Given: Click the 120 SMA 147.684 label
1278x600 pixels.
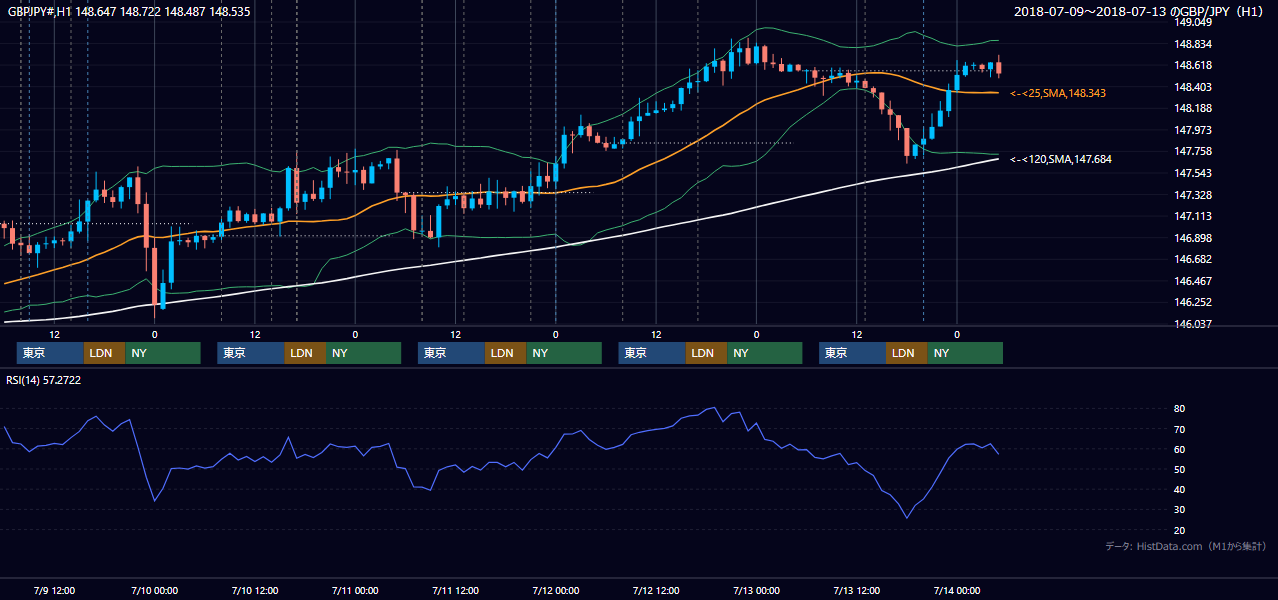Looking at the screenshot, I should [x=1061, y=159].
